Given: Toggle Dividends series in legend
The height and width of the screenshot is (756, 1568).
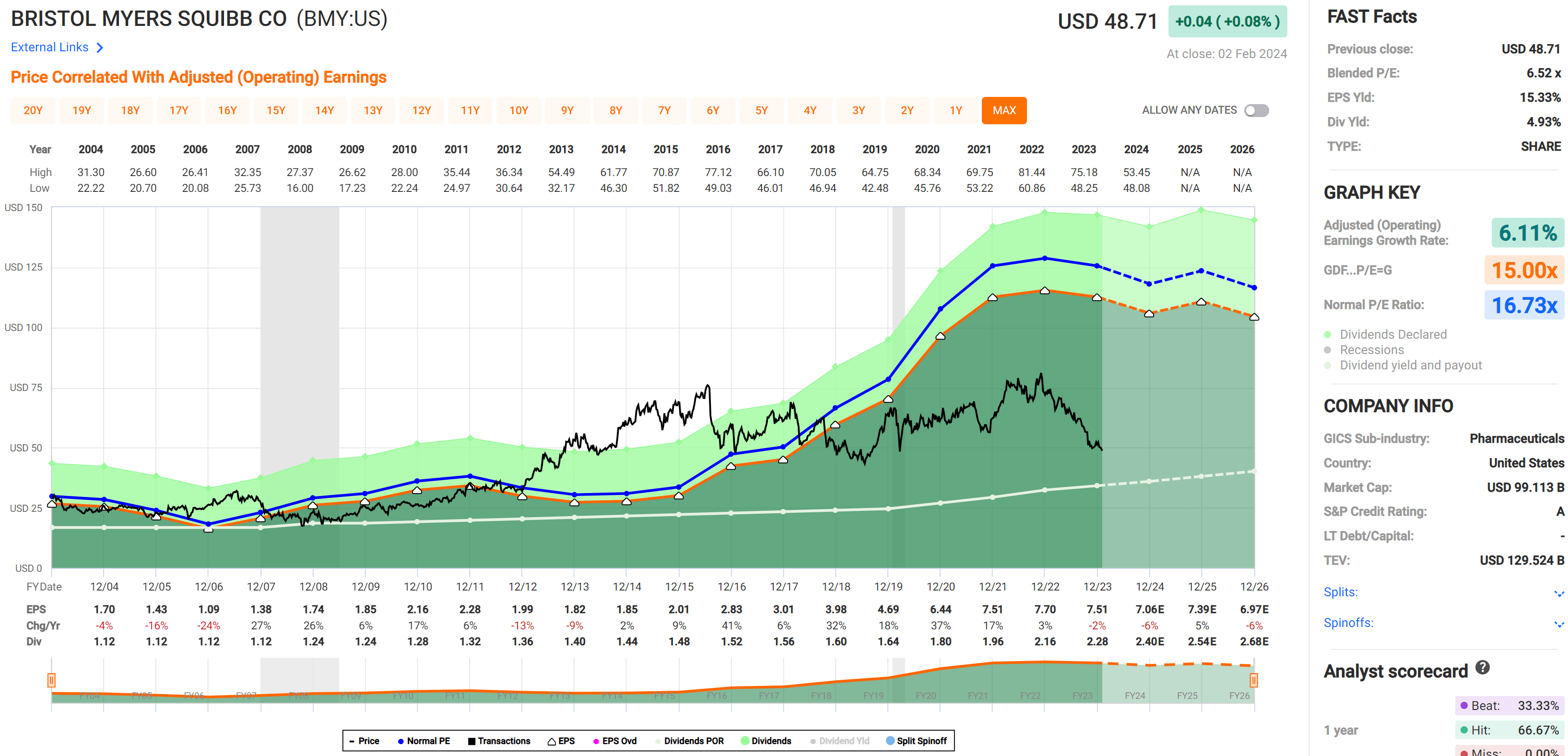Looking at the screenshot, I should pos(766,741).
